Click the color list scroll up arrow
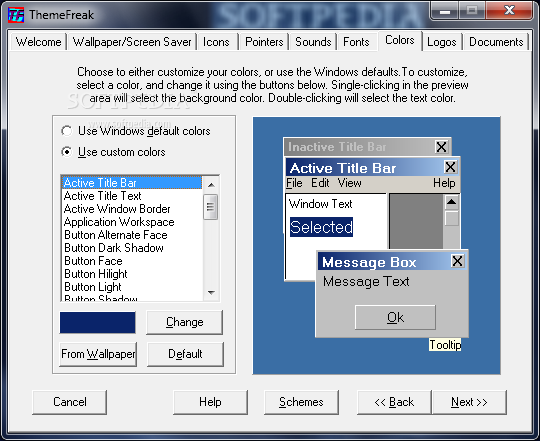The width and height of the screenshot is (540, 441). click(211, 185)
